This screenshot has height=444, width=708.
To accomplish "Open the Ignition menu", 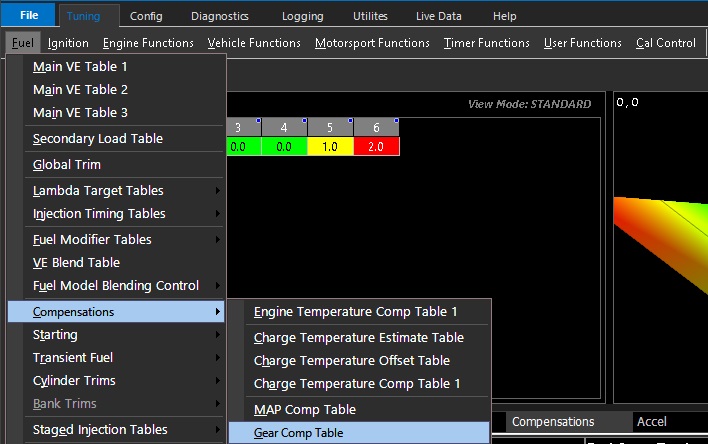I will tap(68, 43).
